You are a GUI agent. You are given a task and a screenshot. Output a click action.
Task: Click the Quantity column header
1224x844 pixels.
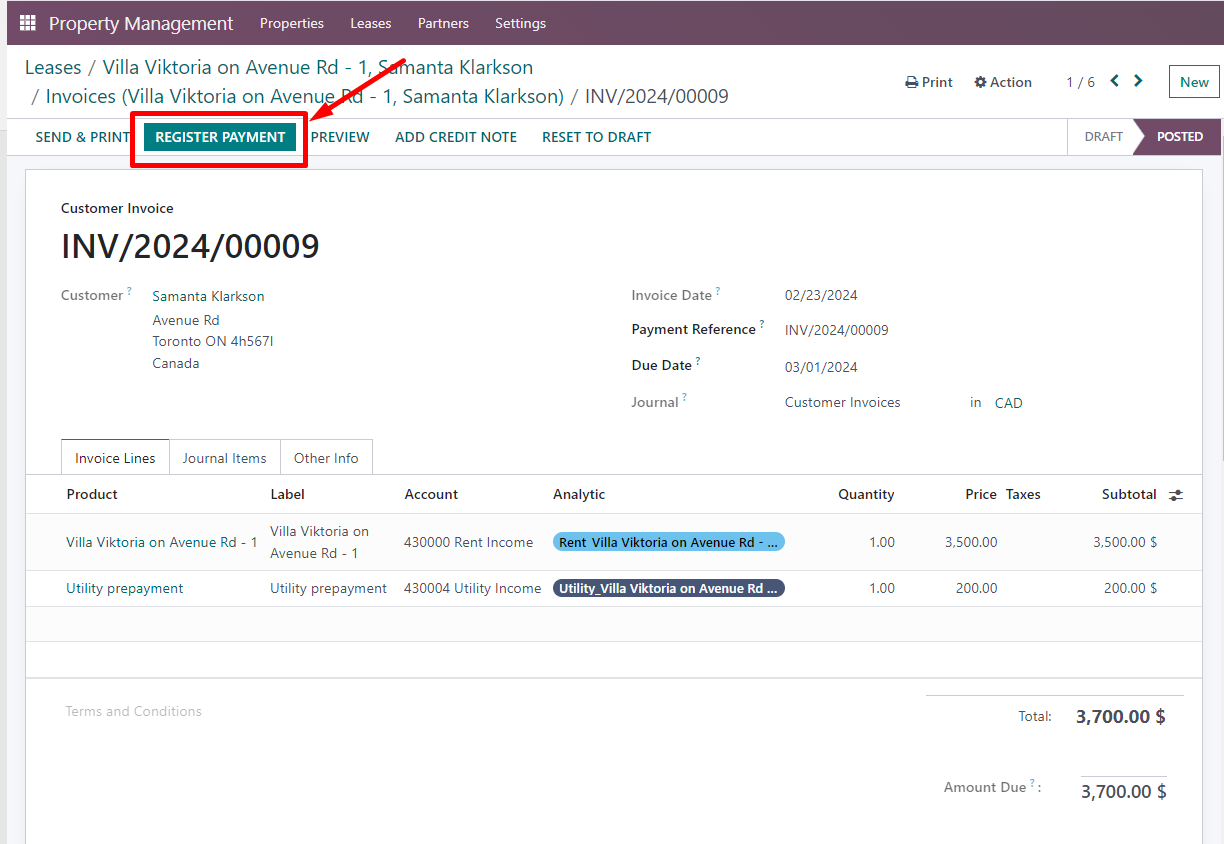point(866,494)
